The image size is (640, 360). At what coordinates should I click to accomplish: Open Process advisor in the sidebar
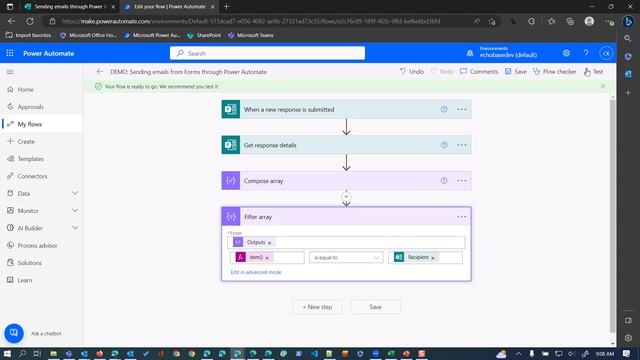tap(37, 246)
